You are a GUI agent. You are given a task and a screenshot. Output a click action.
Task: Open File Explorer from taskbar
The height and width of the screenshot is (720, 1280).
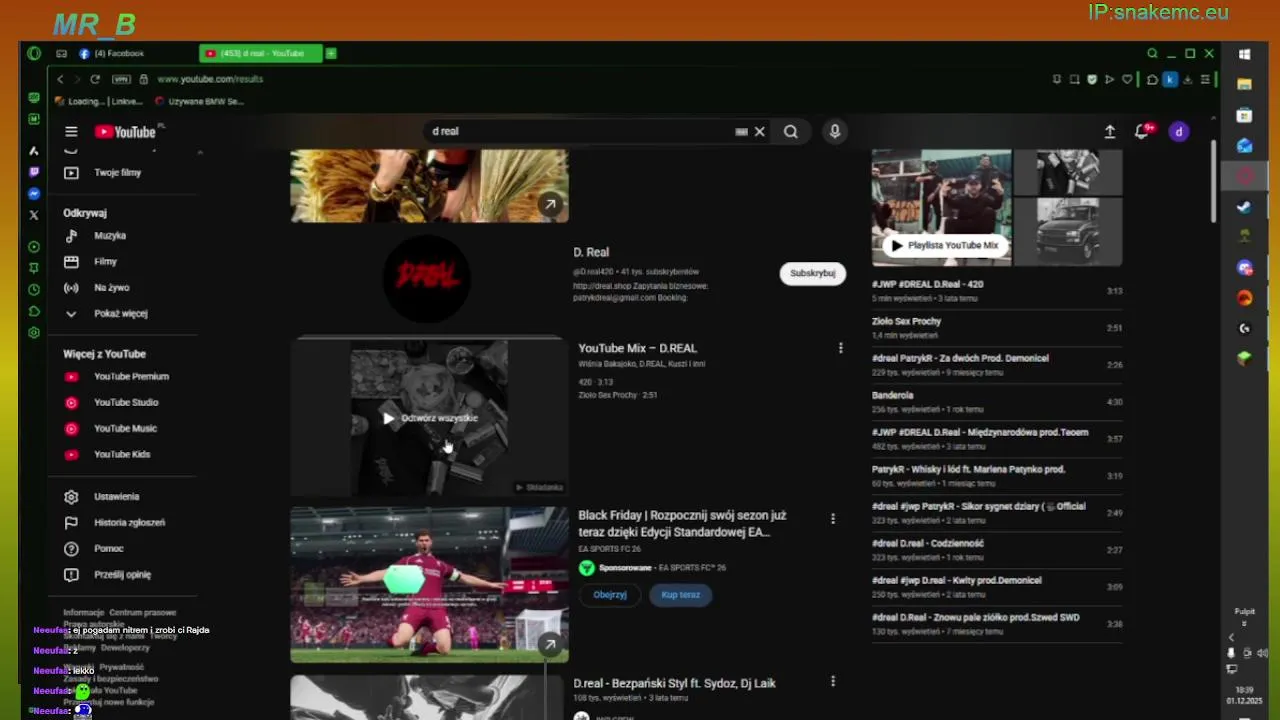click(1244, 84)
